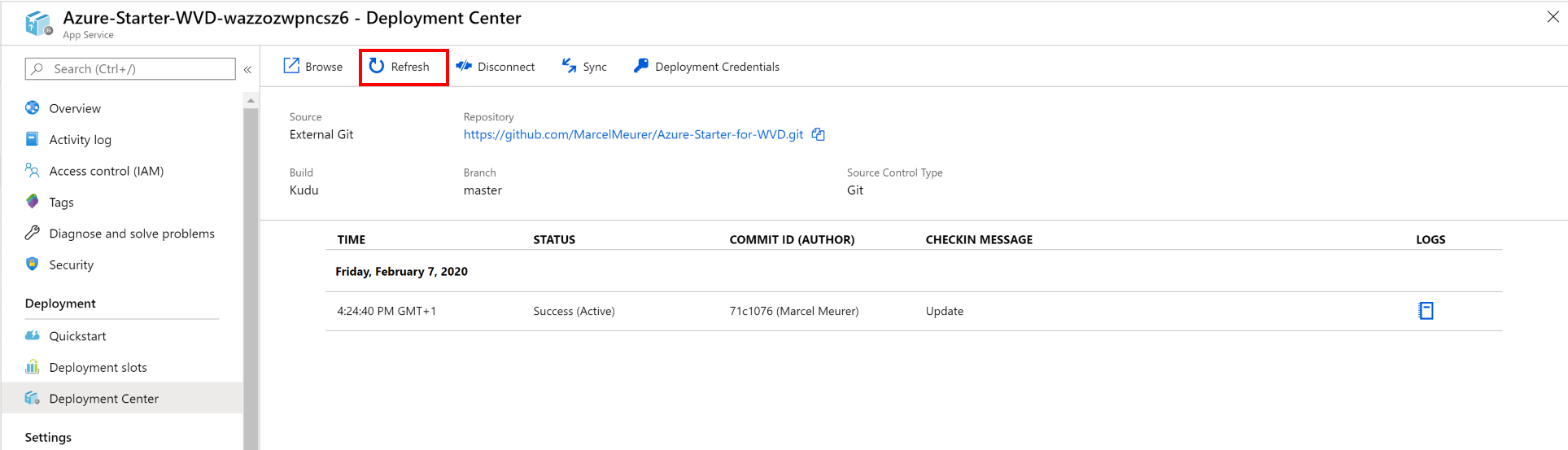Viewport: 1568px width, 450px height.
Task: Click the Deployment section heading
Action: coord(60,304)
